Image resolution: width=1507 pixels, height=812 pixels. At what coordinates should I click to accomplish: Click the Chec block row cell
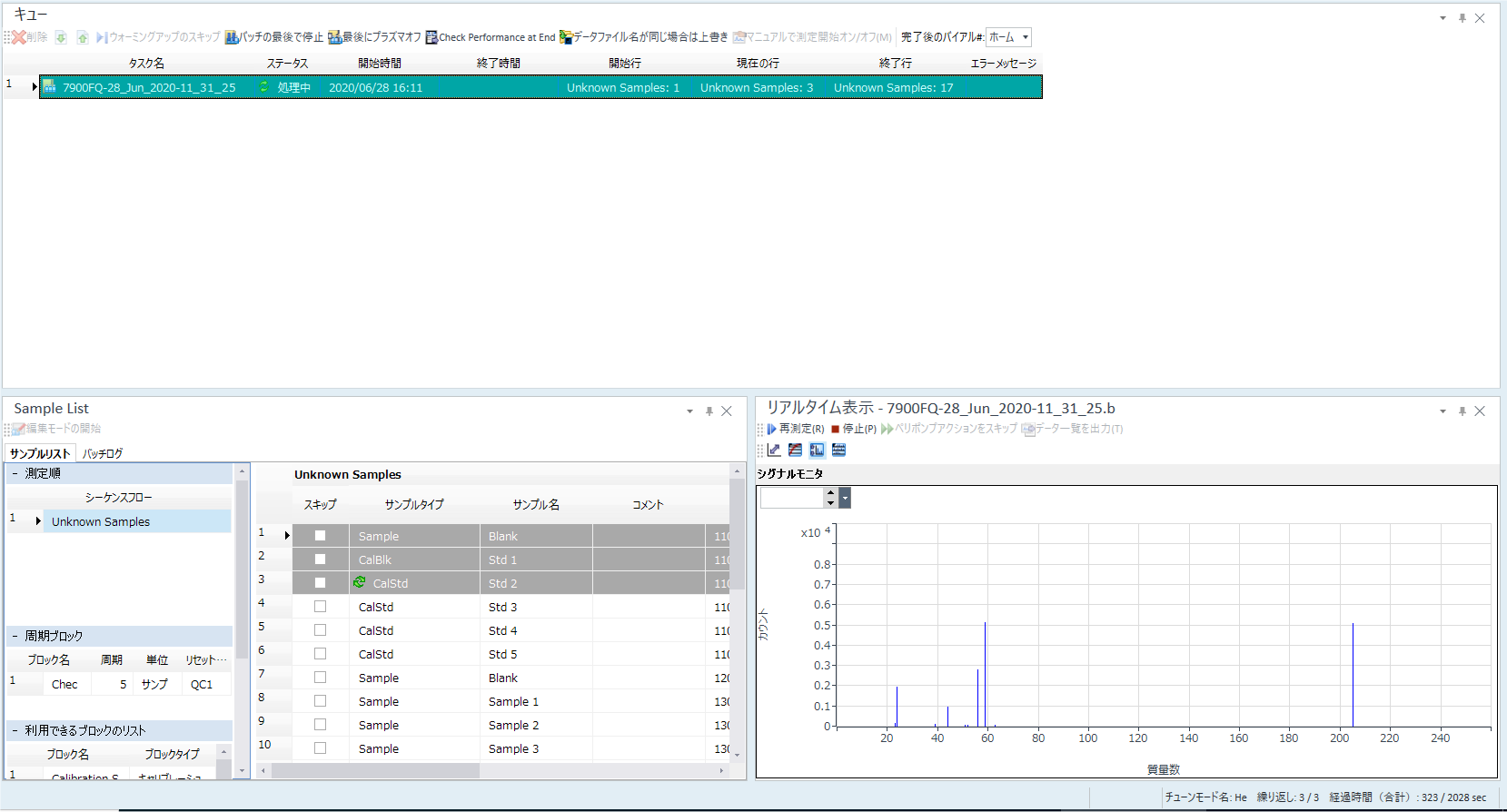pos(64,684)
